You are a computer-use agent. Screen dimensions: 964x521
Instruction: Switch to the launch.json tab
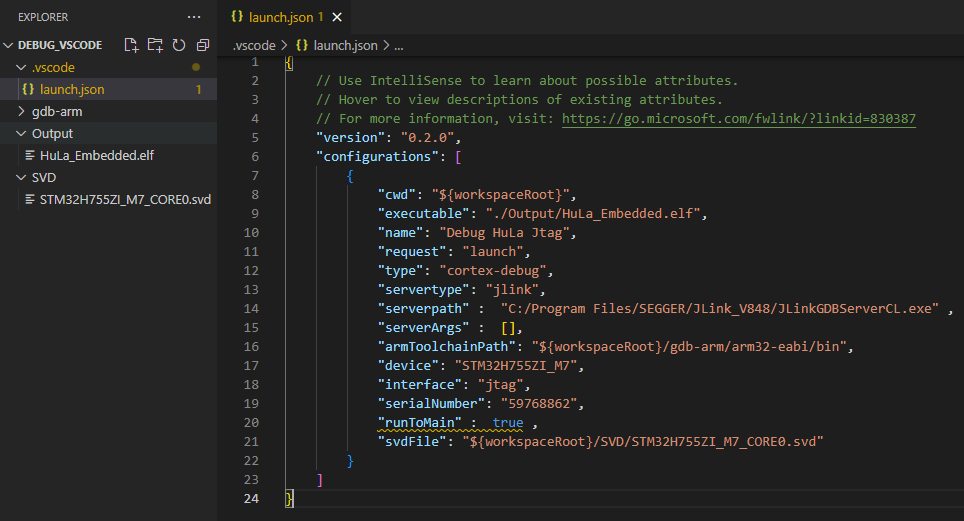[x=285, y=17]
